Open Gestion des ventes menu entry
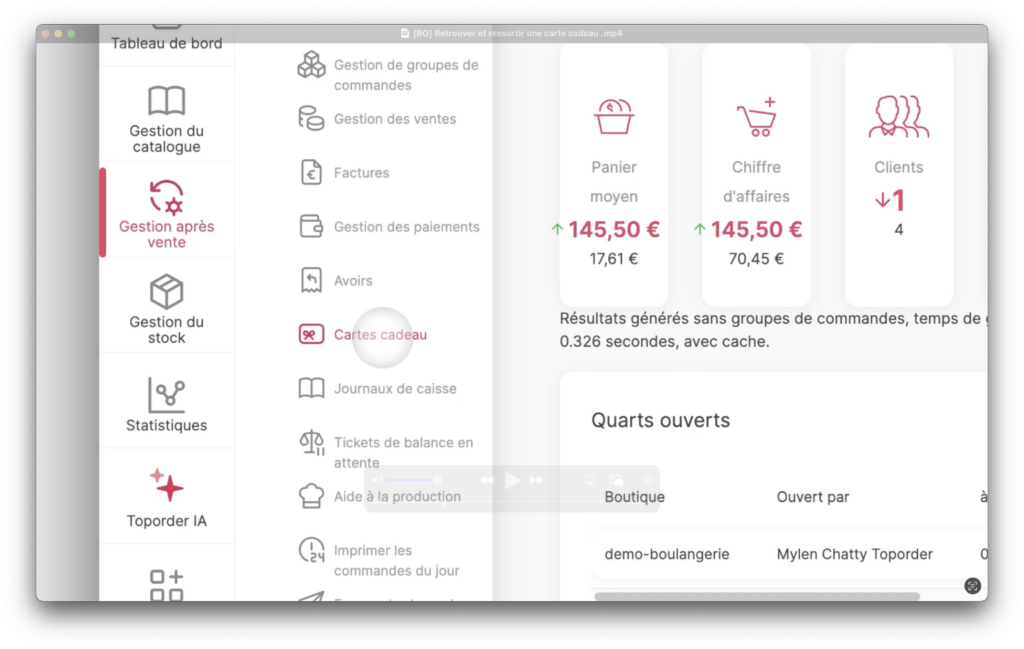Viewport: 1024px width, 649px height. coord(394,119)
